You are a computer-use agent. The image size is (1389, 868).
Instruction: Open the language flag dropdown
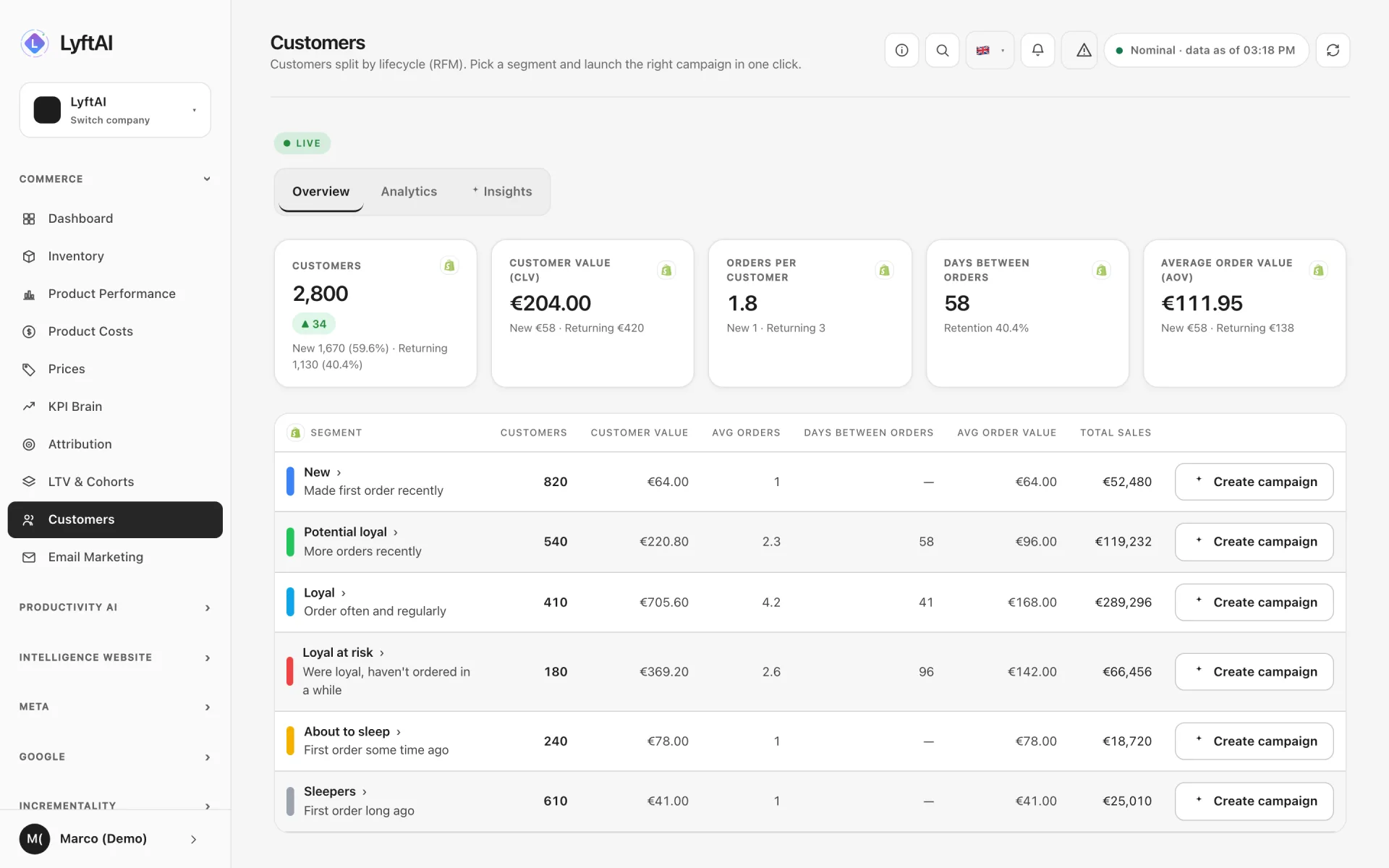point(990,50)
